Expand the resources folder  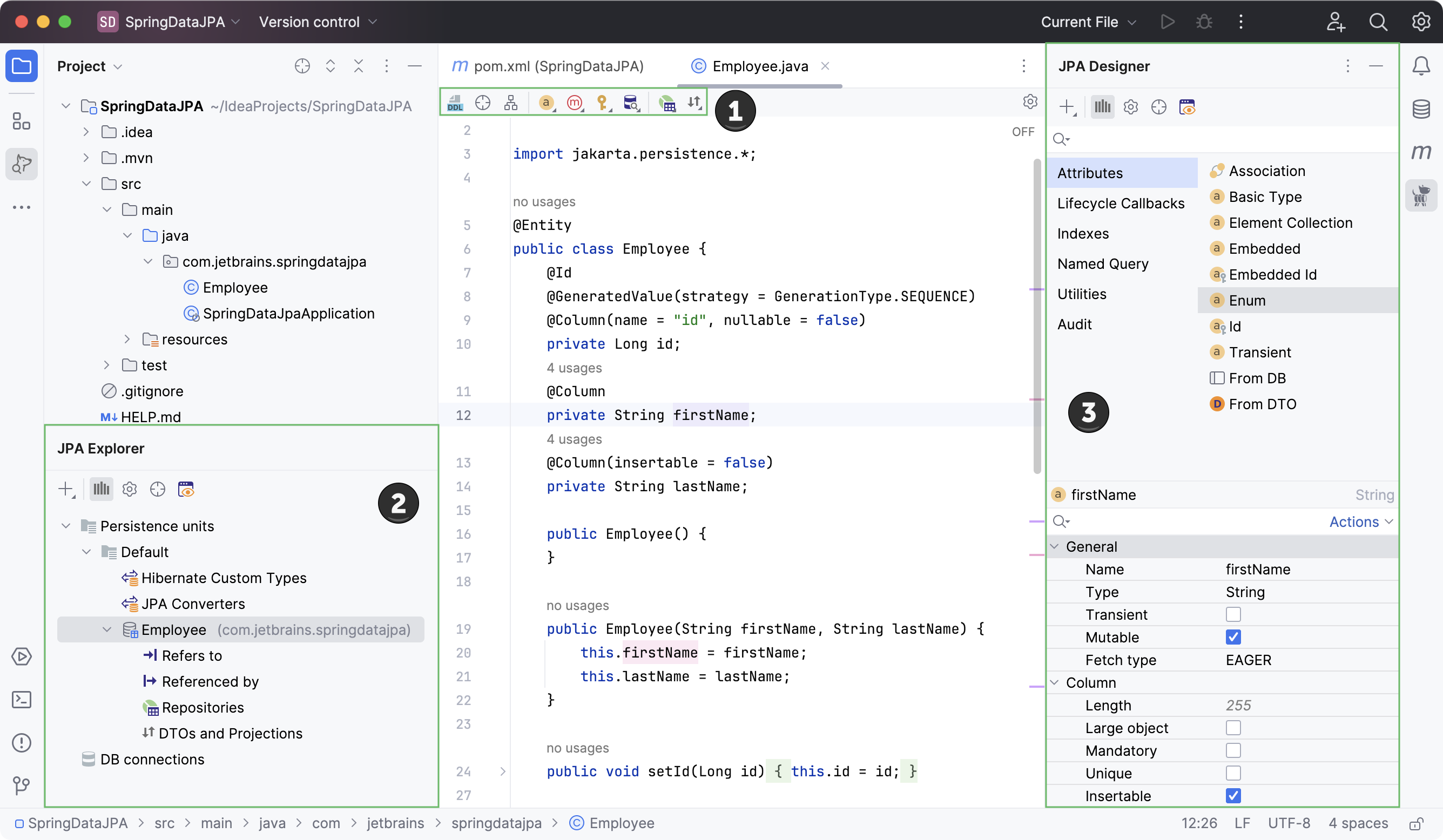coord(127,340)
